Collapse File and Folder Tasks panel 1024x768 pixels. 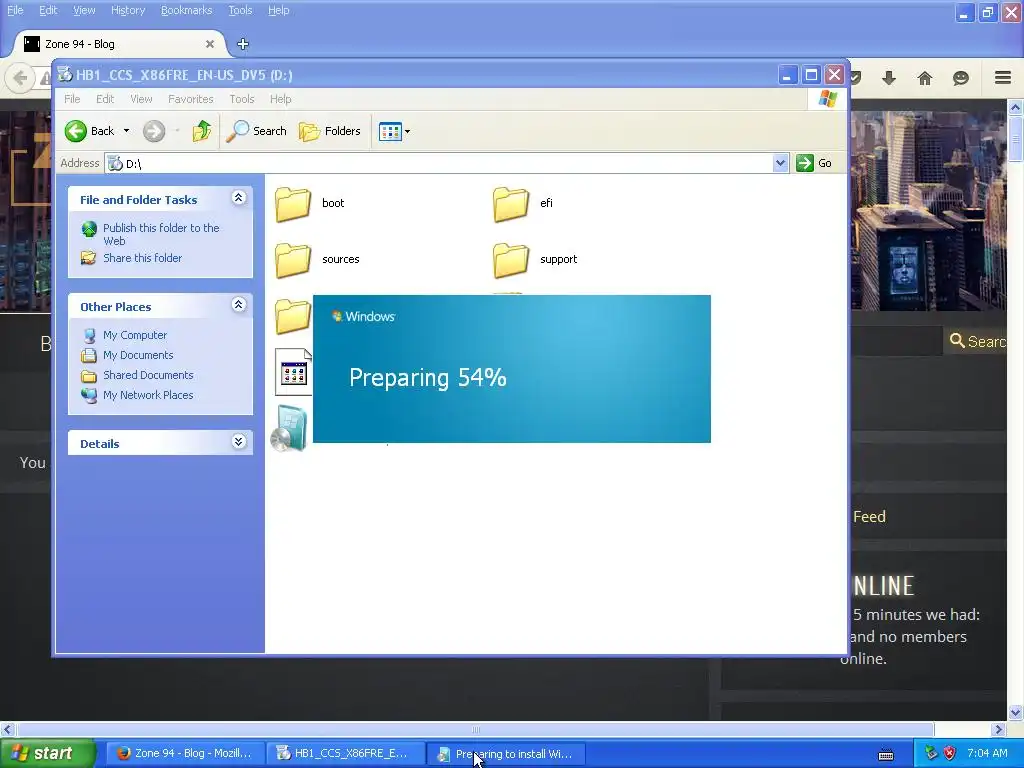239,198
